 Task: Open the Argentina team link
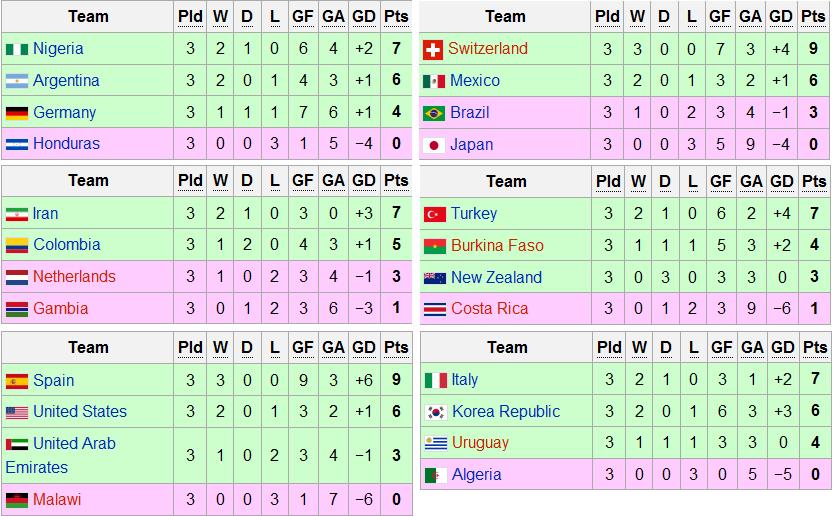66,81
